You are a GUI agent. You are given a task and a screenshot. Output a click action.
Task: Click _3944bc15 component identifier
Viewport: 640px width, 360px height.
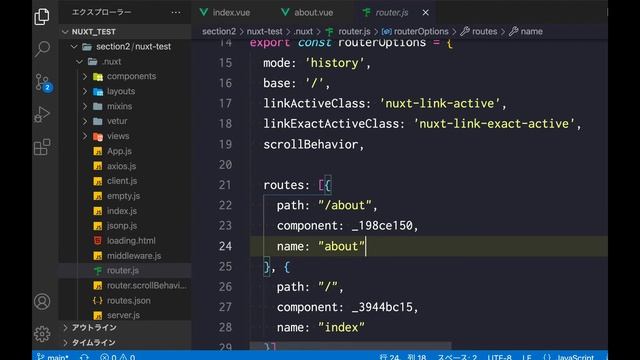point(382,307)
